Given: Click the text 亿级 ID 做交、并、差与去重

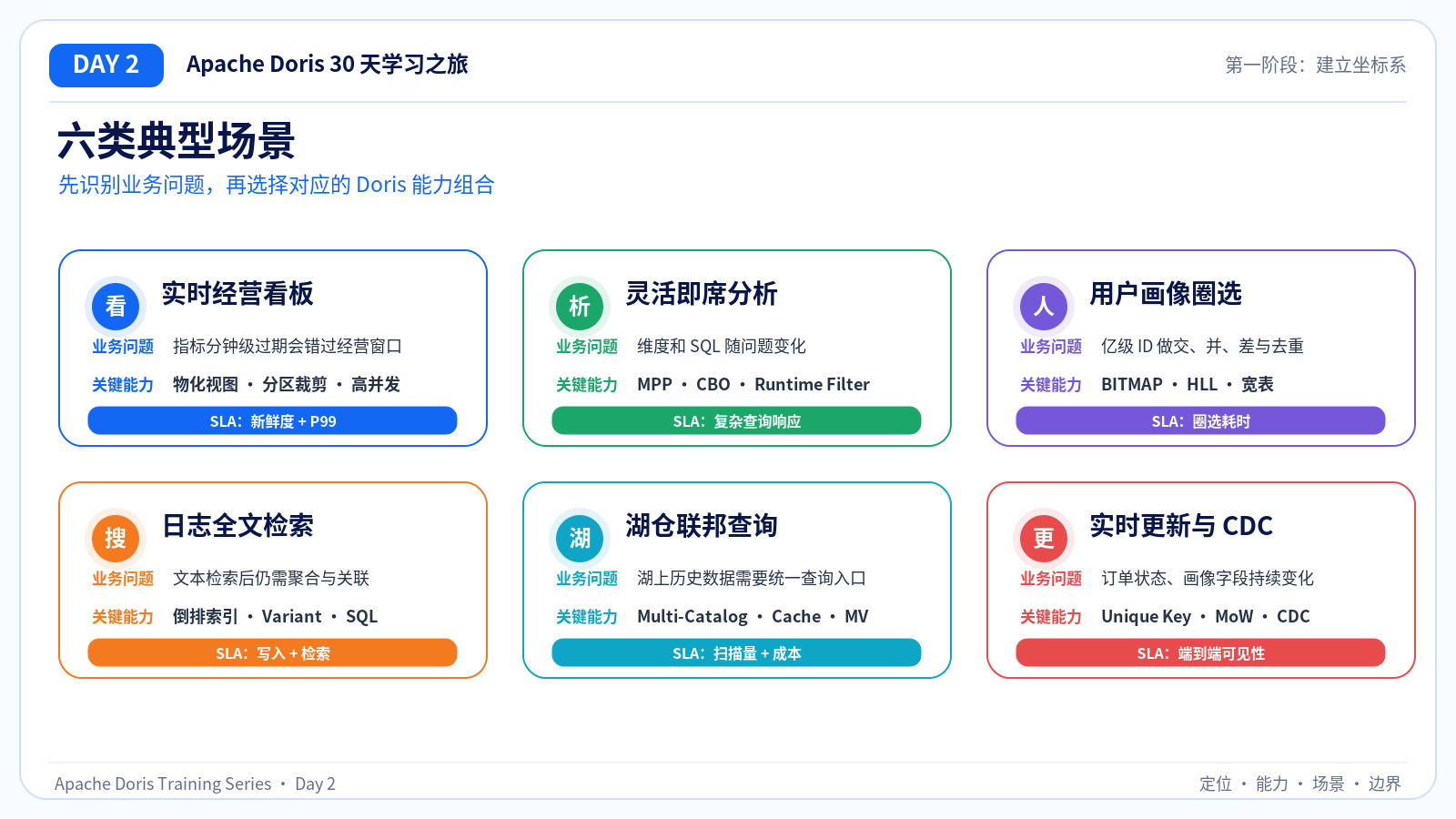Looking at the screenshot, I should click(x=1202, y=347).
